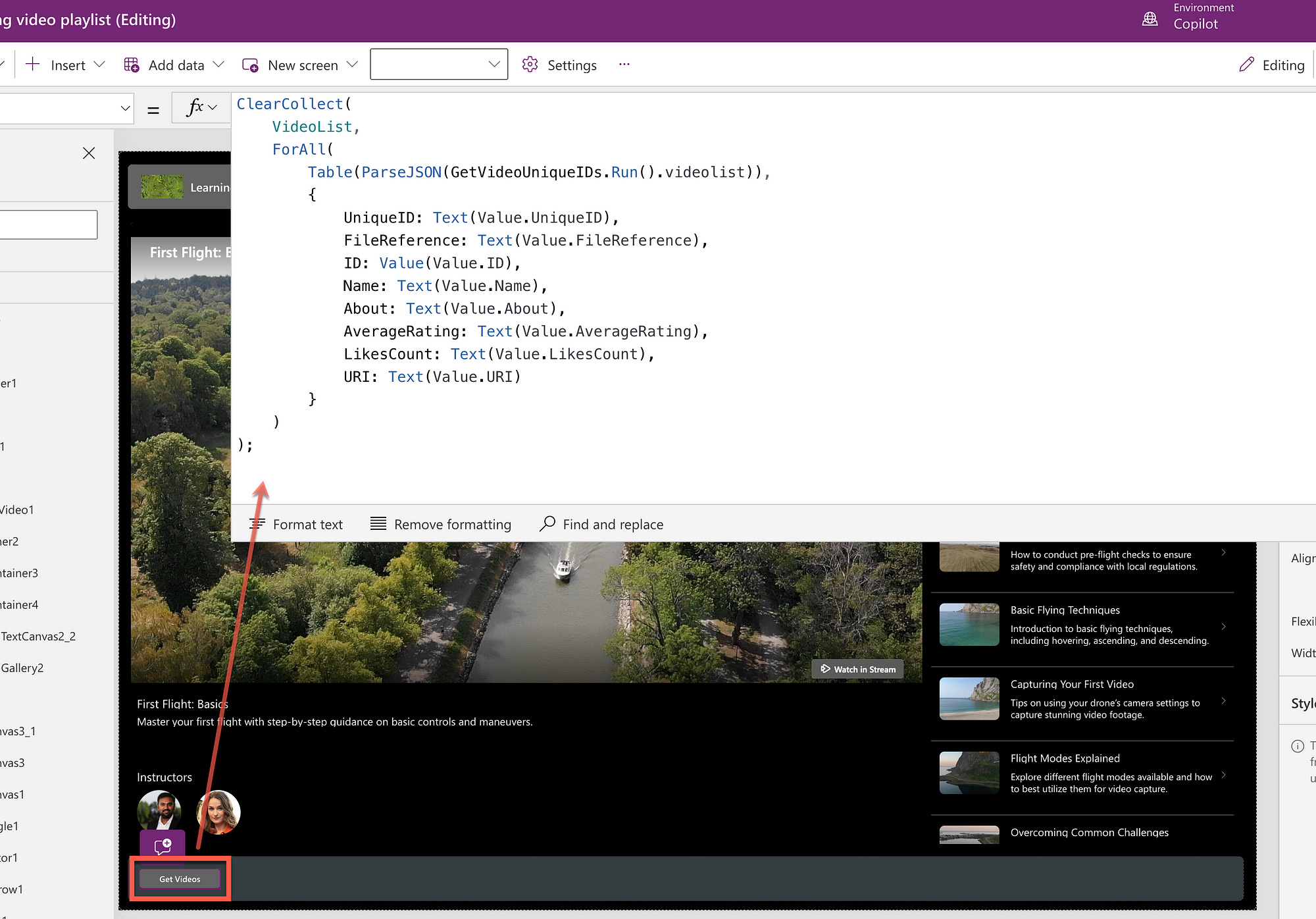
Task: Select the Gallery2 item in the tree view
Action: 22,668
